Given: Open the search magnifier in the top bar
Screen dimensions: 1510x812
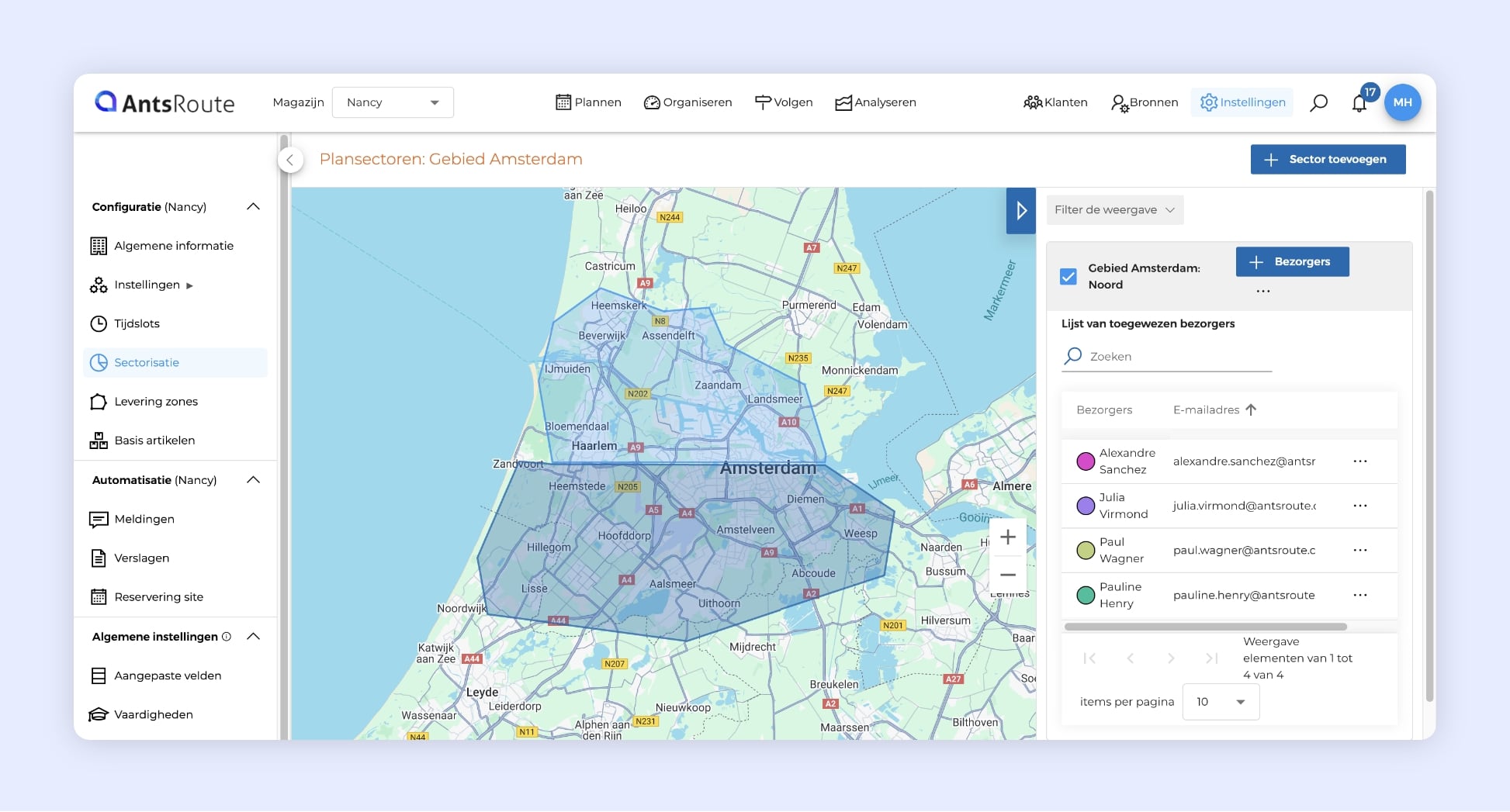Looking at the screenshot, I should [1318, 102].
